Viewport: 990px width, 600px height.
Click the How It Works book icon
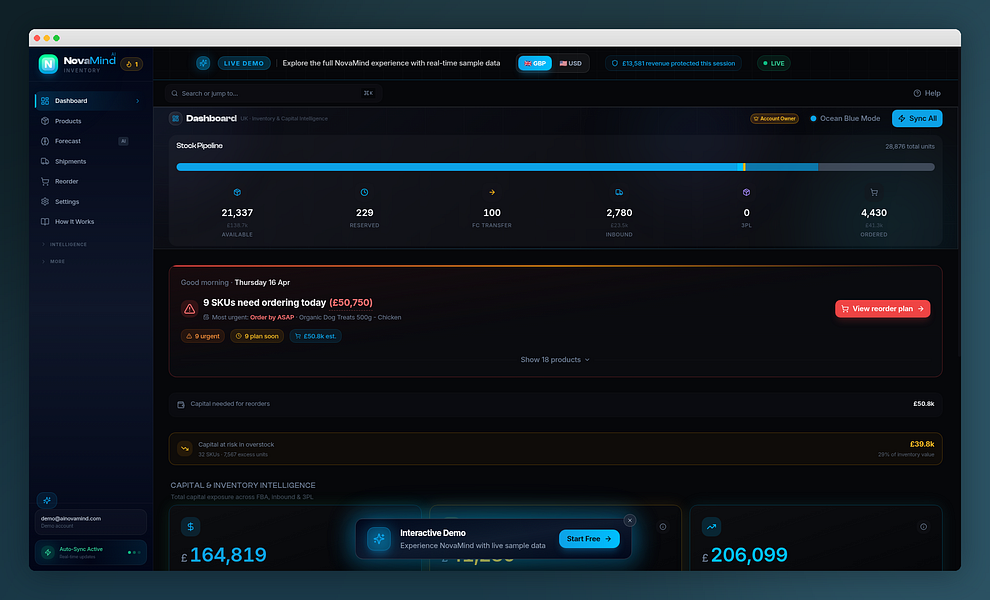(x=45, y=222)
